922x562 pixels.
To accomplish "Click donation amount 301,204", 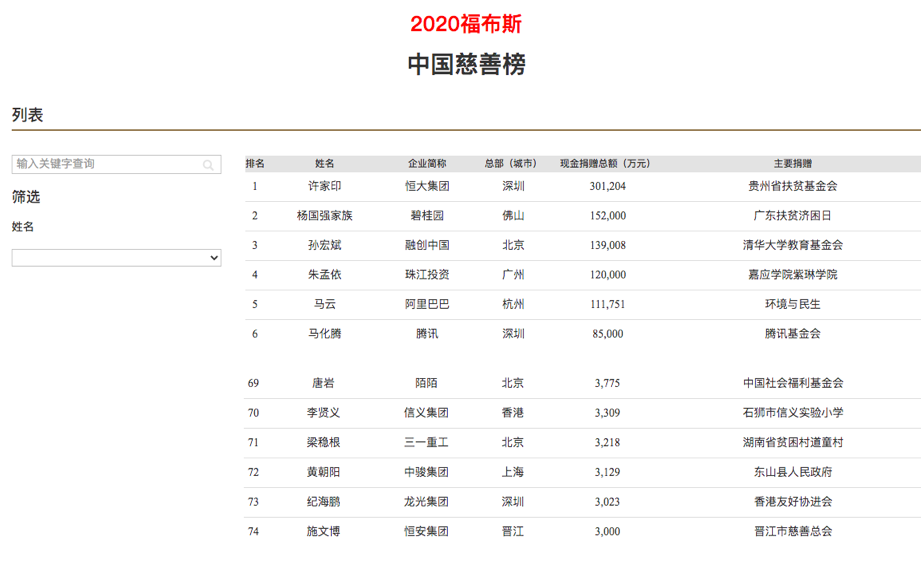I will tap(607, 186).
